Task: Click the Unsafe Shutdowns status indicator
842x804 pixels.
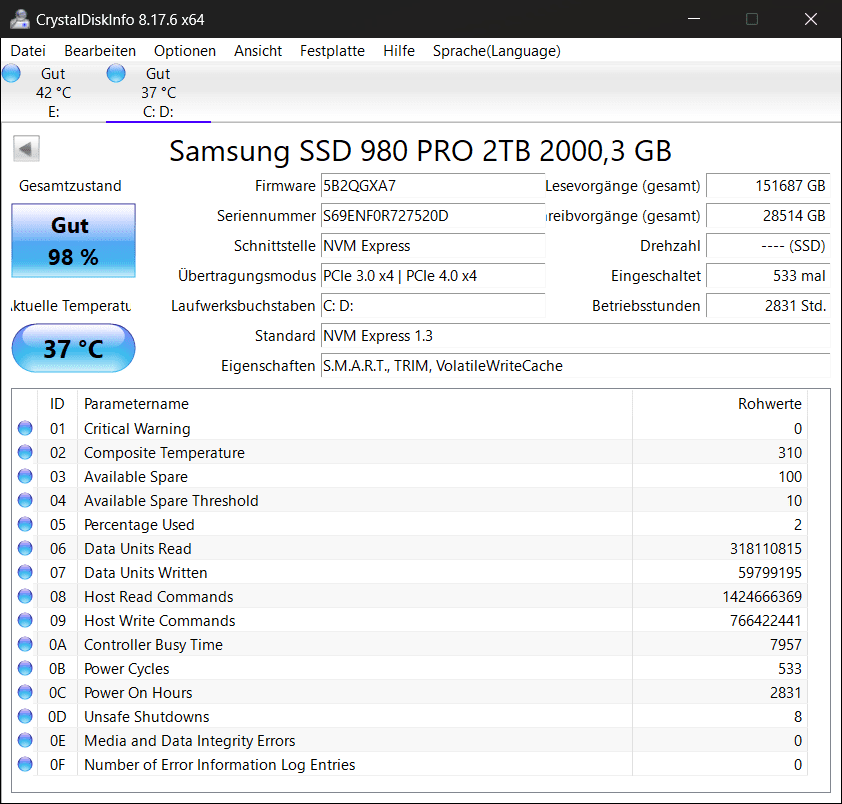Action: [x=25, y=716]
